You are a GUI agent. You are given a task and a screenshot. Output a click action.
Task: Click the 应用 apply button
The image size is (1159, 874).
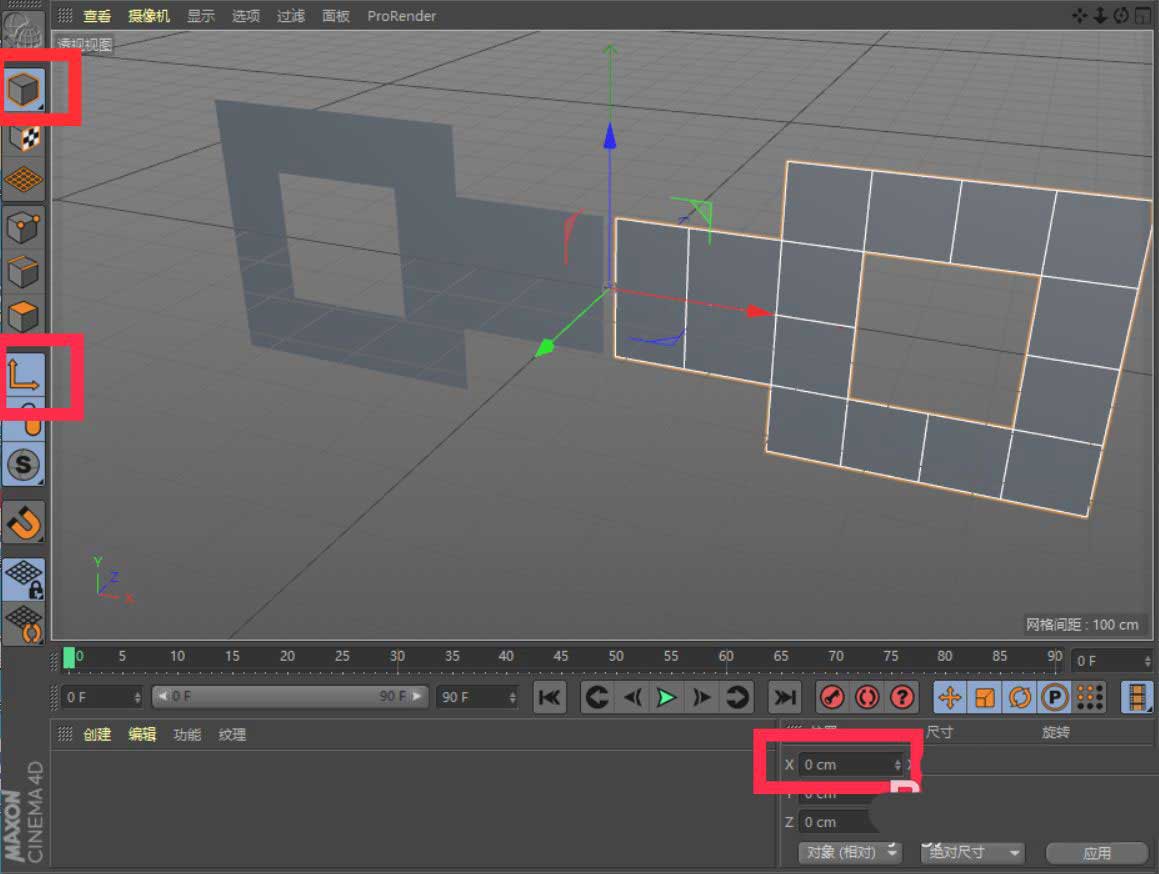[x=1096, y=853]
